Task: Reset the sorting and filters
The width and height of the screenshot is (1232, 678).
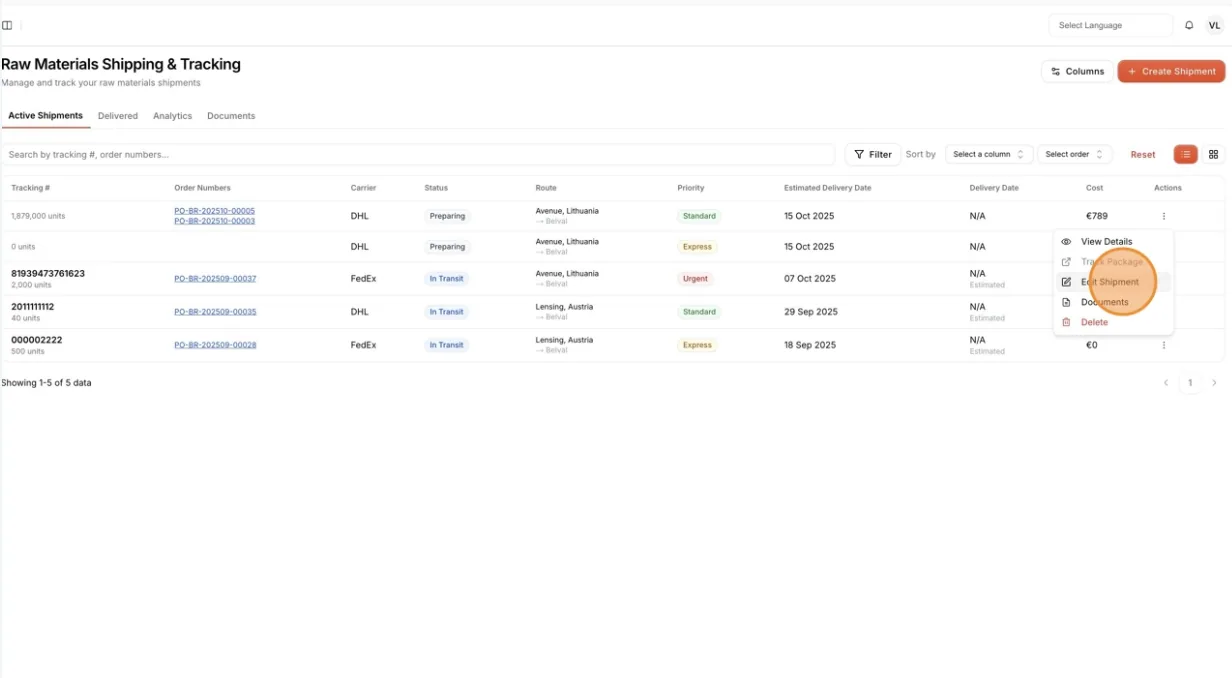Action: click(1143, 154)
